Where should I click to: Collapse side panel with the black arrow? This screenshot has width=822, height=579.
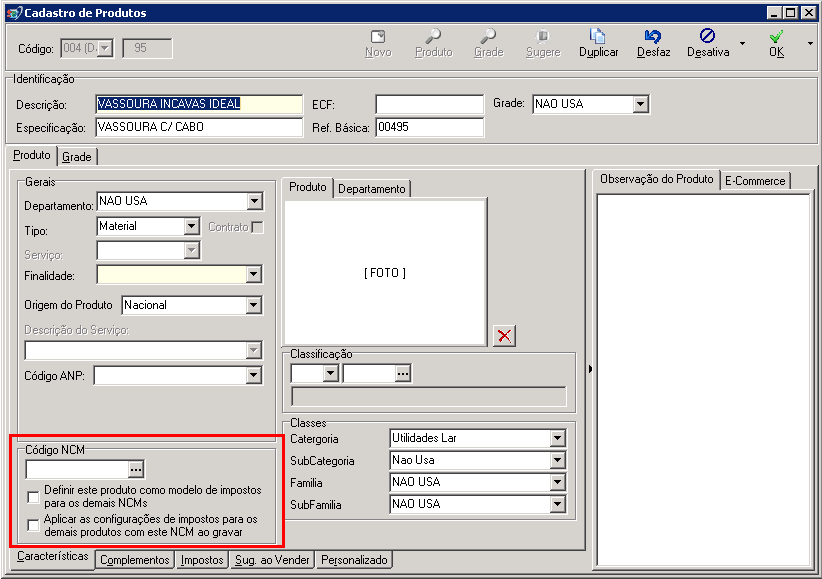590,369
